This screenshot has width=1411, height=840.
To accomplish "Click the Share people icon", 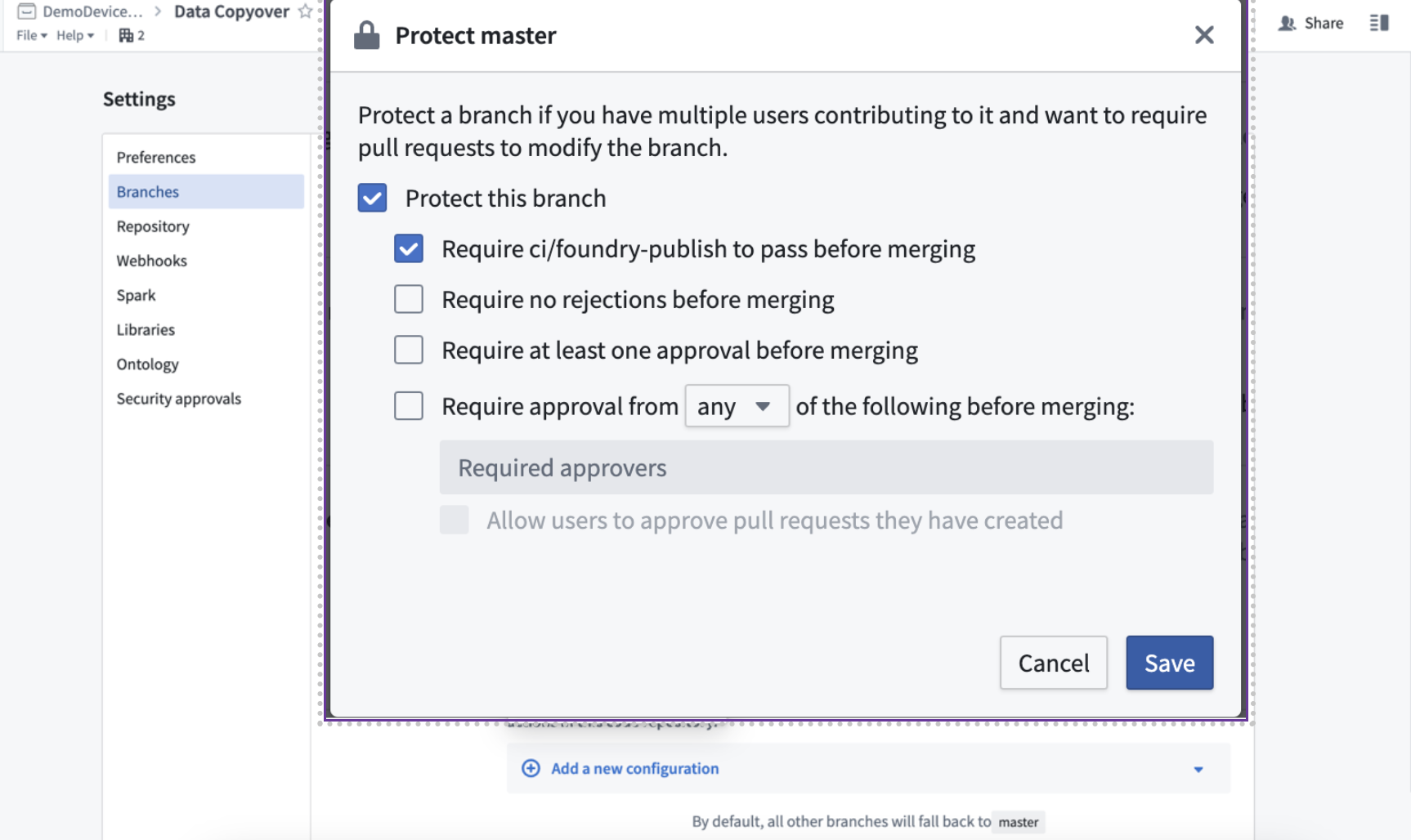I will tap(1287, 23).
